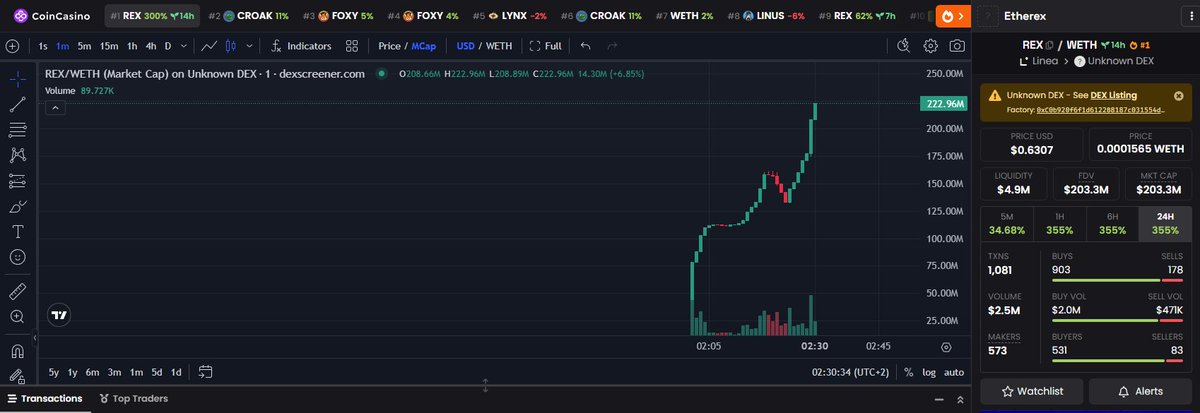Select the 24H price change tab
Image resolution: width=1200 pixels, height=413 pixels.
click(1165, 223)
